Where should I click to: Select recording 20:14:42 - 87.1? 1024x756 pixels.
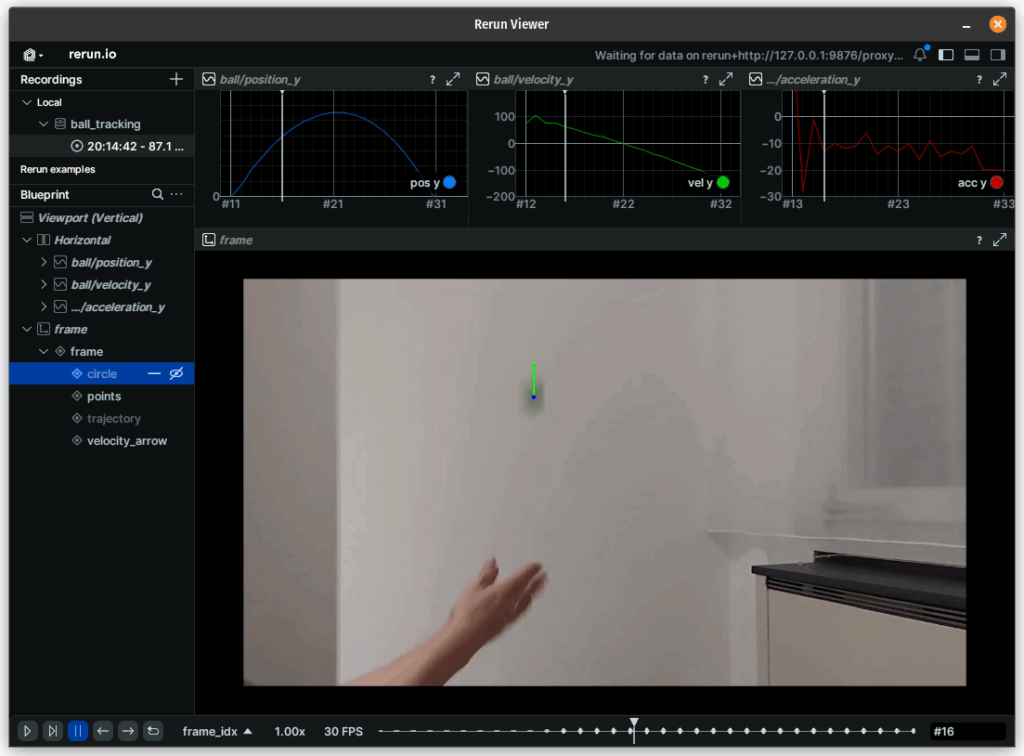pos(102,146)
